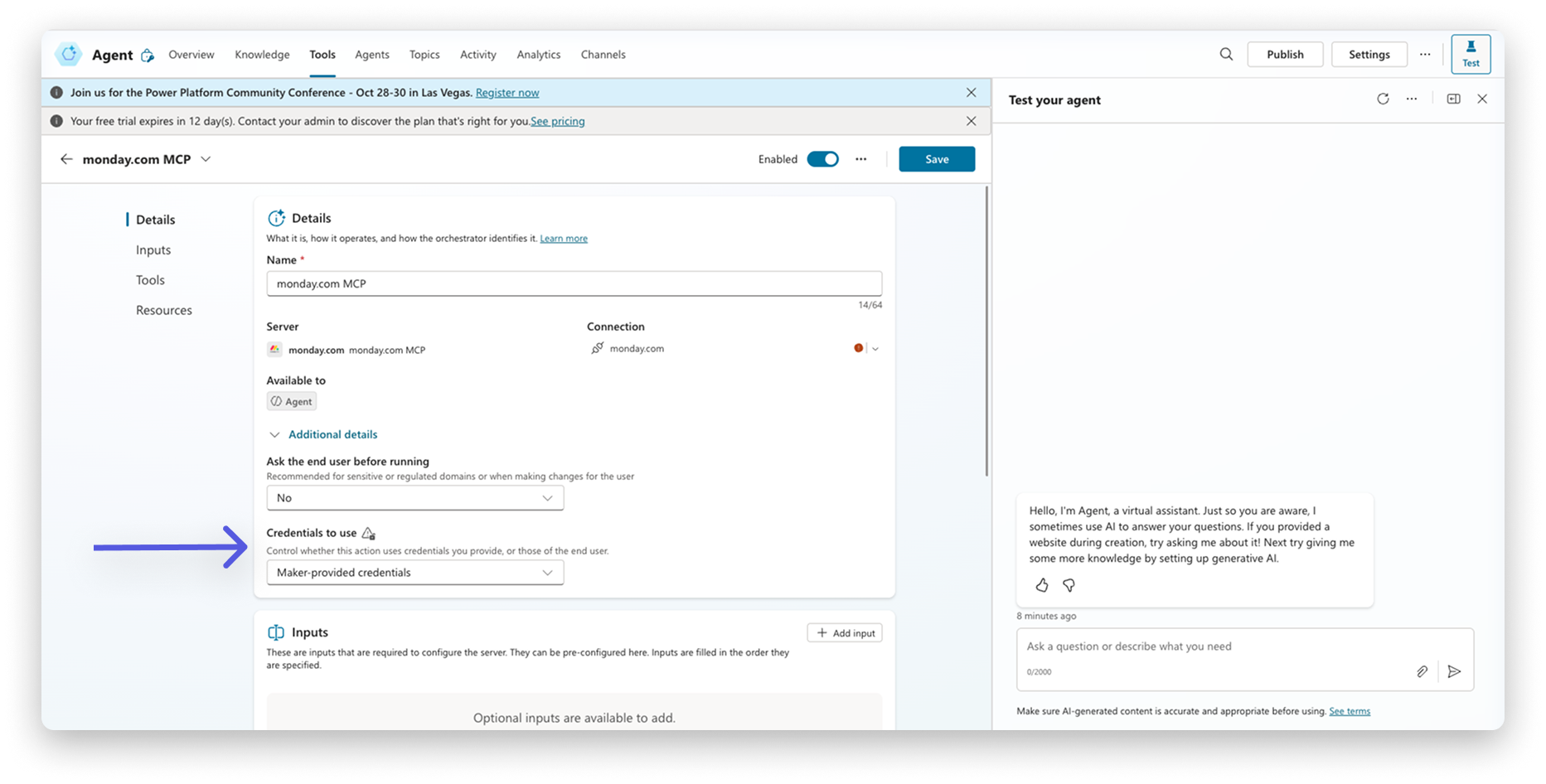Click the agent edit icon beside Agent title
The height and width of the screenshot is (784, 1546).
(148, 56)
